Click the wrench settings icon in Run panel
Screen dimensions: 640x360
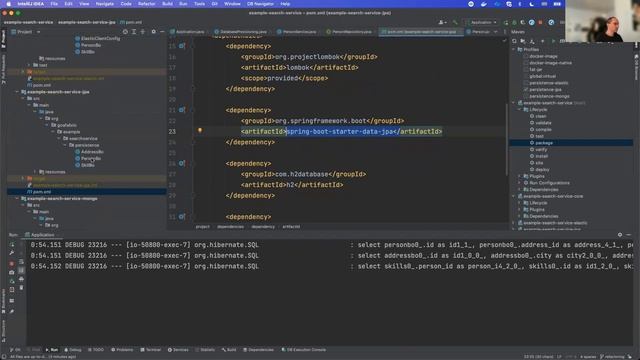(12, 253)
